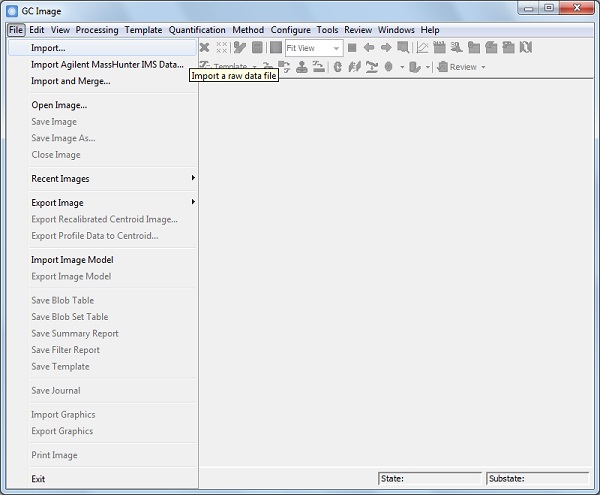Click the zoom rectangle magnifier icon
The width and height of the screenshot is (600, 495).
[403, 47]
